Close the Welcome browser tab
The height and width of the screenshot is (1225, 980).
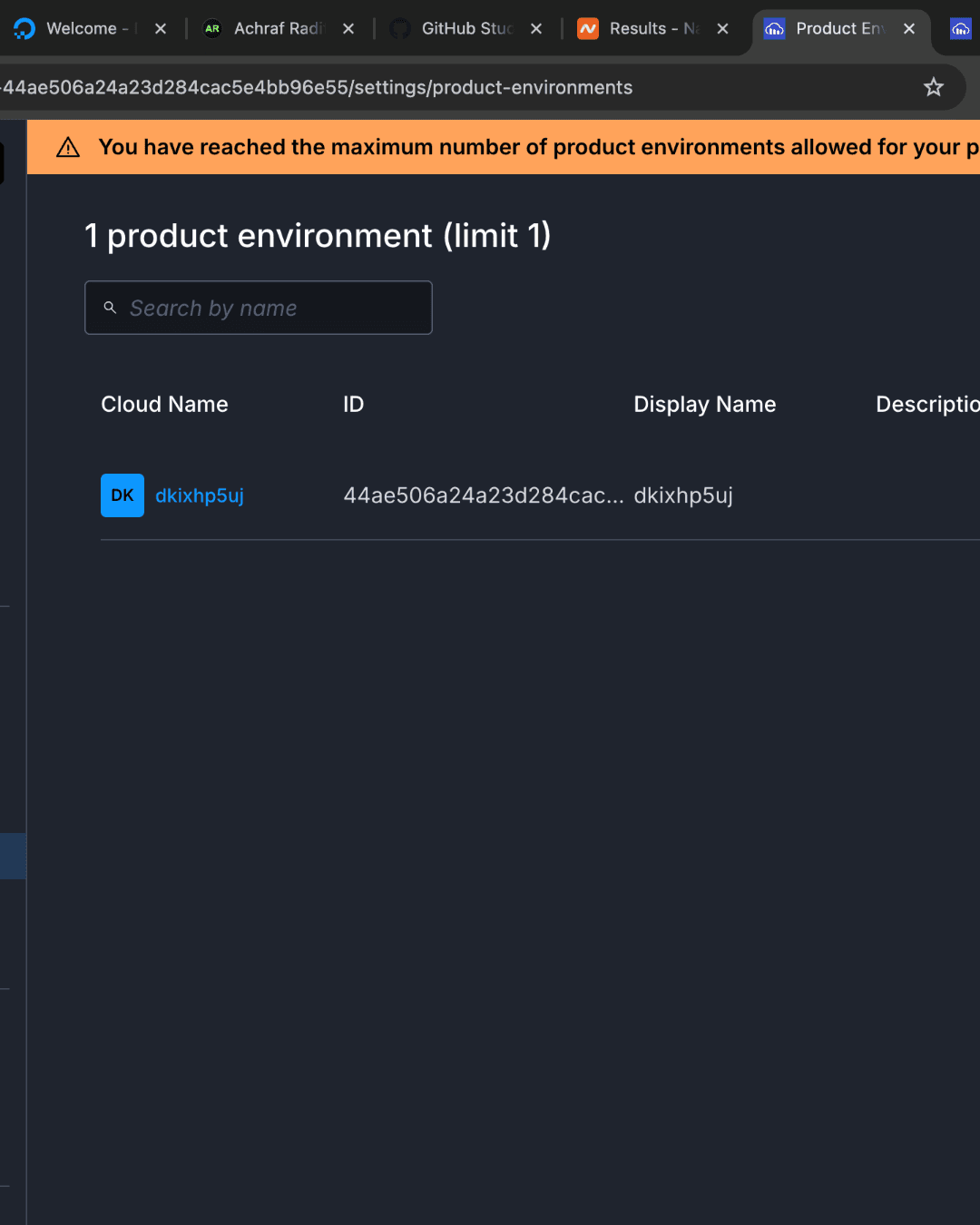[x=161, y=29]
